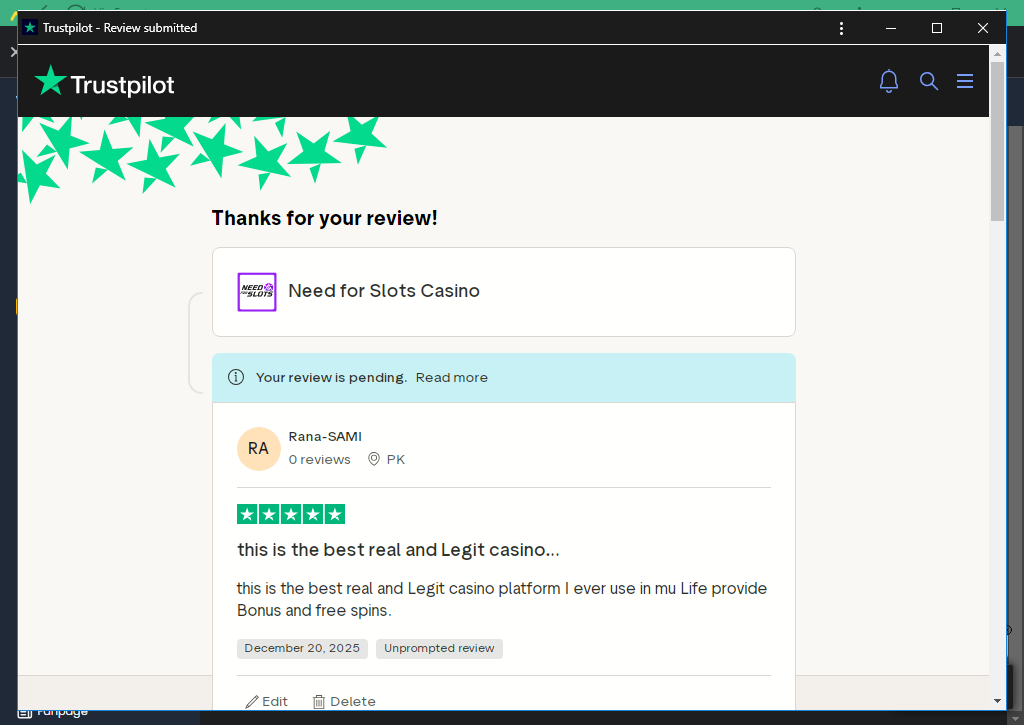The width and height of the screenshot is (1024, 725).
Task: Delete the submitted review
Action: 344,701
